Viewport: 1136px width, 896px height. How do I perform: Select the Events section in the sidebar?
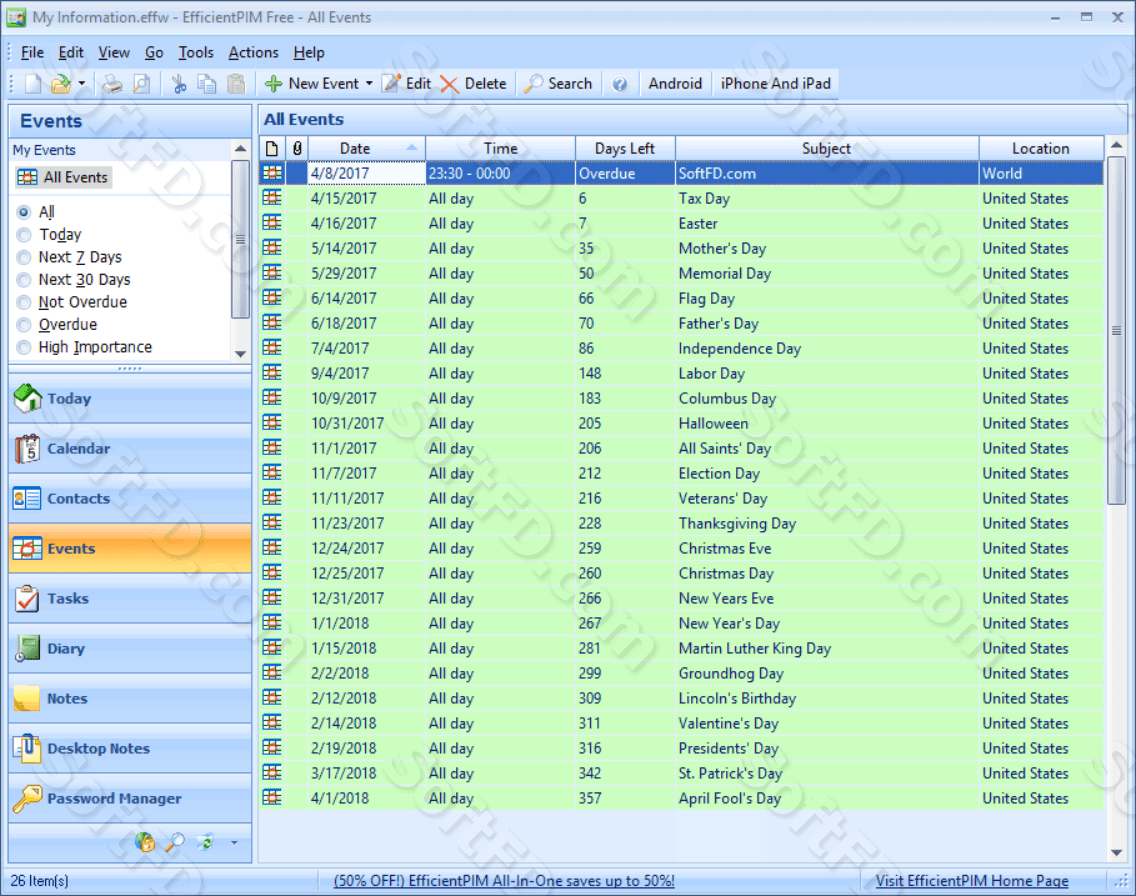coord(130,548)
